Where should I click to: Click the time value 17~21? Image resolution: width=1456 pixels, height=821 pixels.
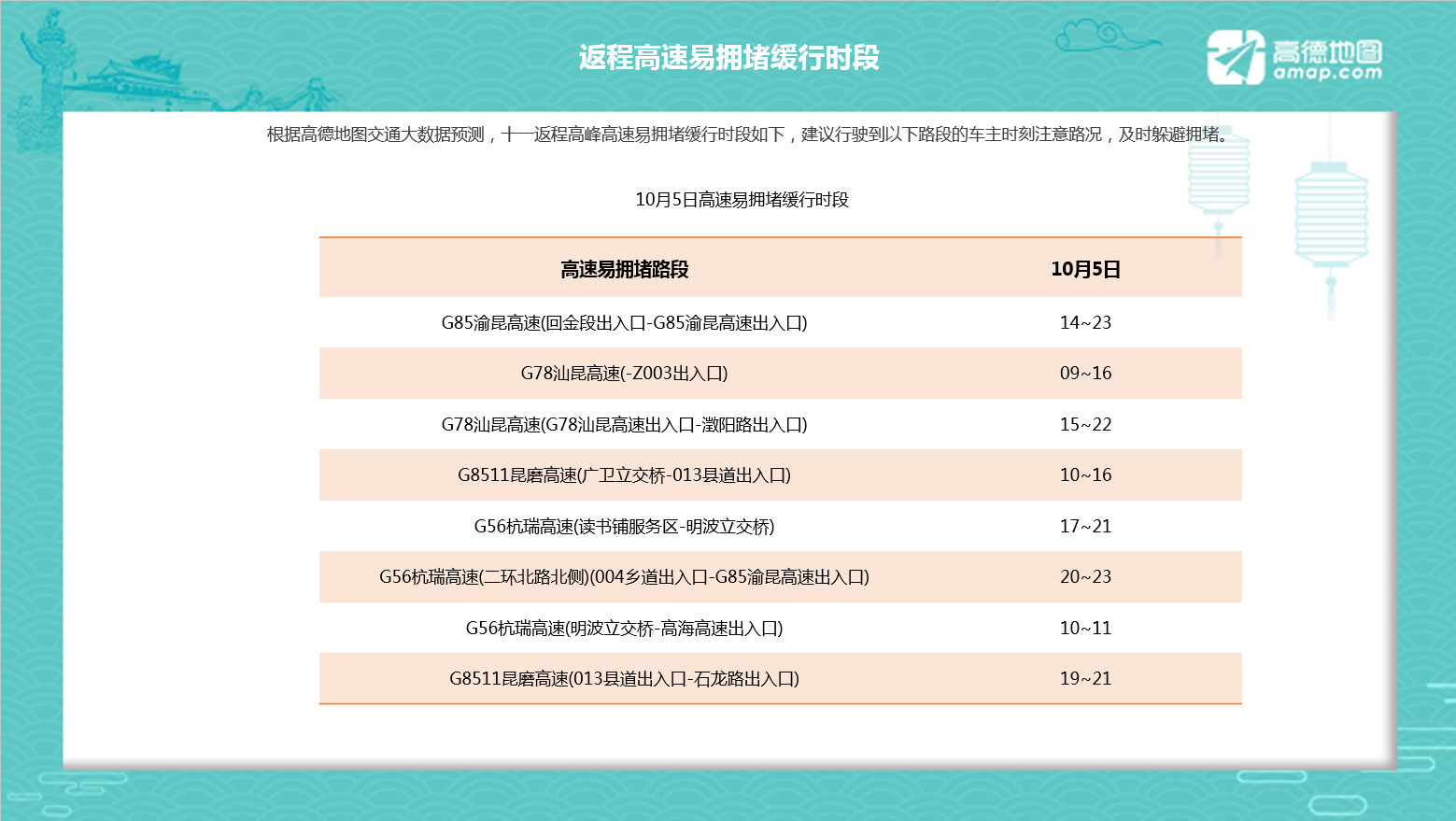click(x=1085, y=526)
